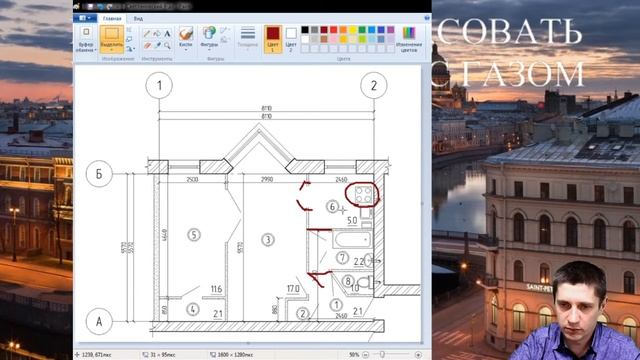Pick the light gray color swatch
The height and width of the screenshot is (360, 640).
pos(315,39)
